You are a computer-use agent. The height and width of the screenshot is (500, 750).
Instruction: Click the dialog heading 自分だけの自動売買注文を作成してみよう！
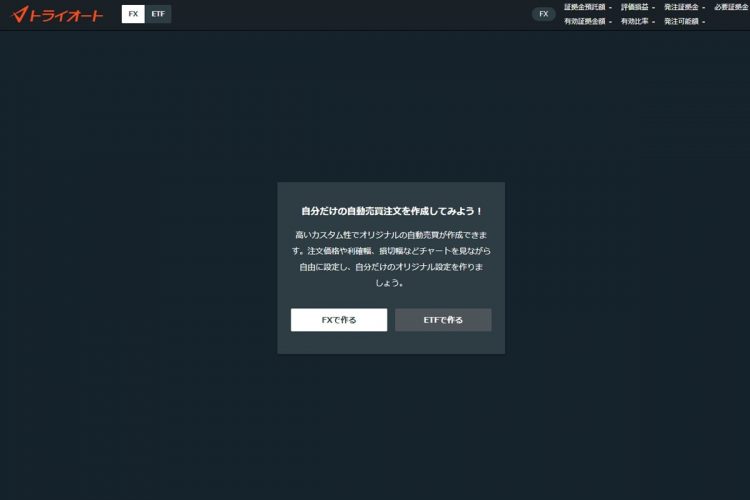tap(391, 211)
